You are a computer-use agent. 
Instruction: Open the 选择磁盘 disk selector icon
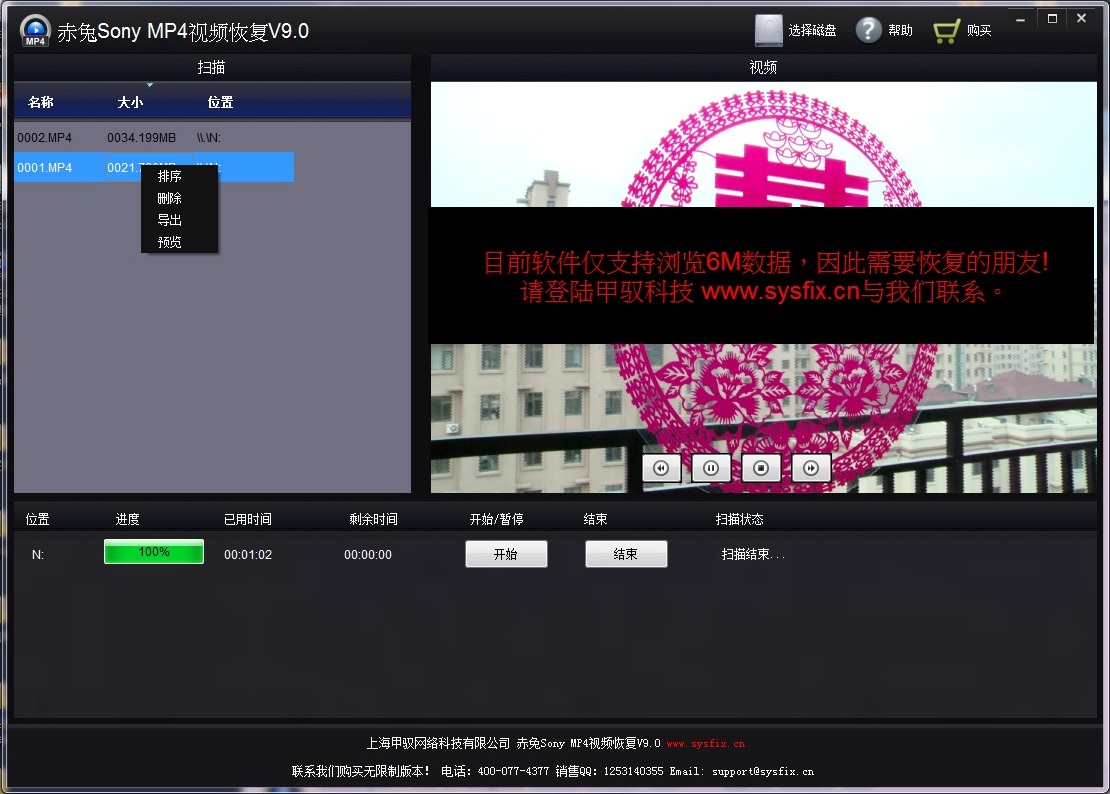point(768,30)
